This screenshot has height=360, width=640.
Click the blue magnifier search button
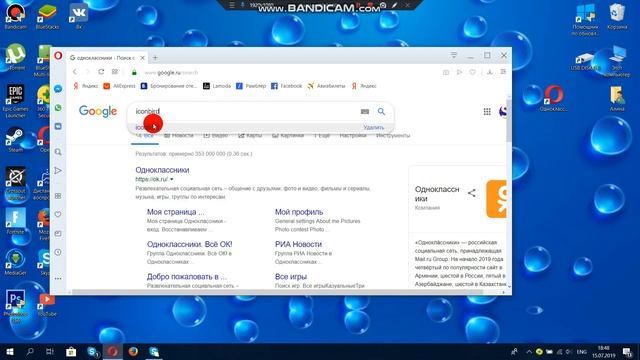381,111
